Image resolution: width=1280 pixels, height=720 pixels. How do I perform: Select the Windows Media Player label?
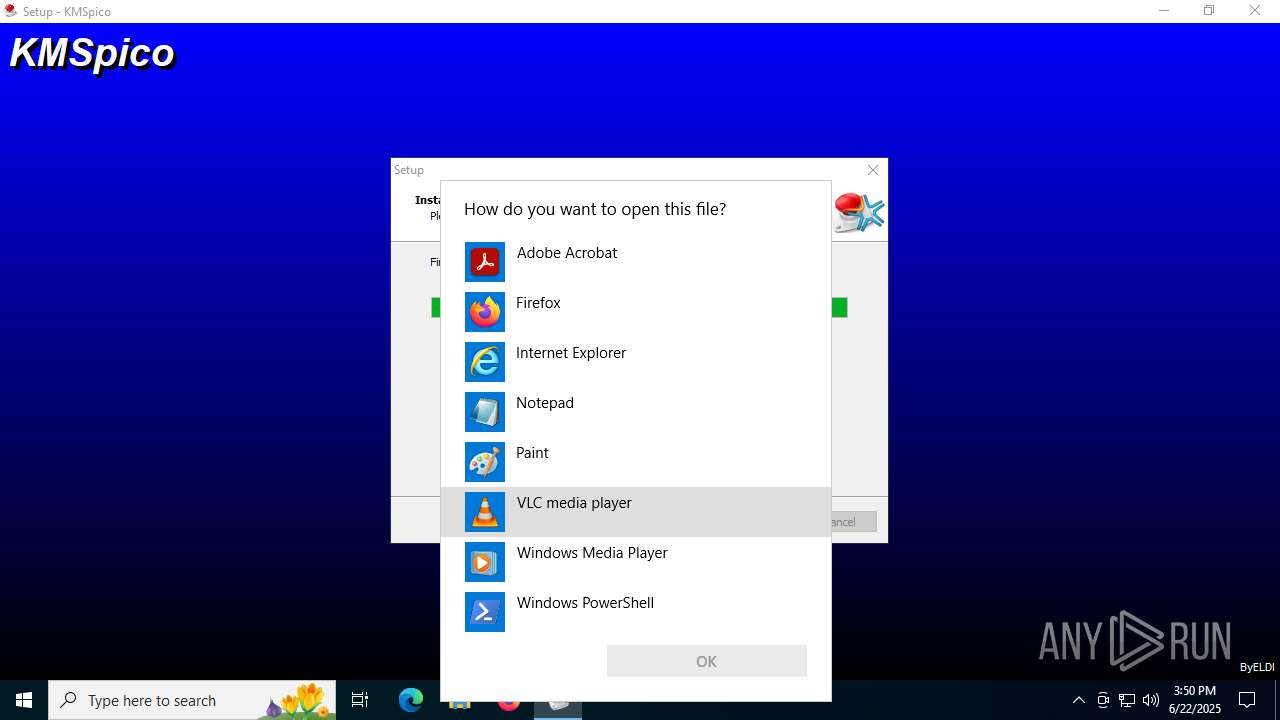[592, 553]
